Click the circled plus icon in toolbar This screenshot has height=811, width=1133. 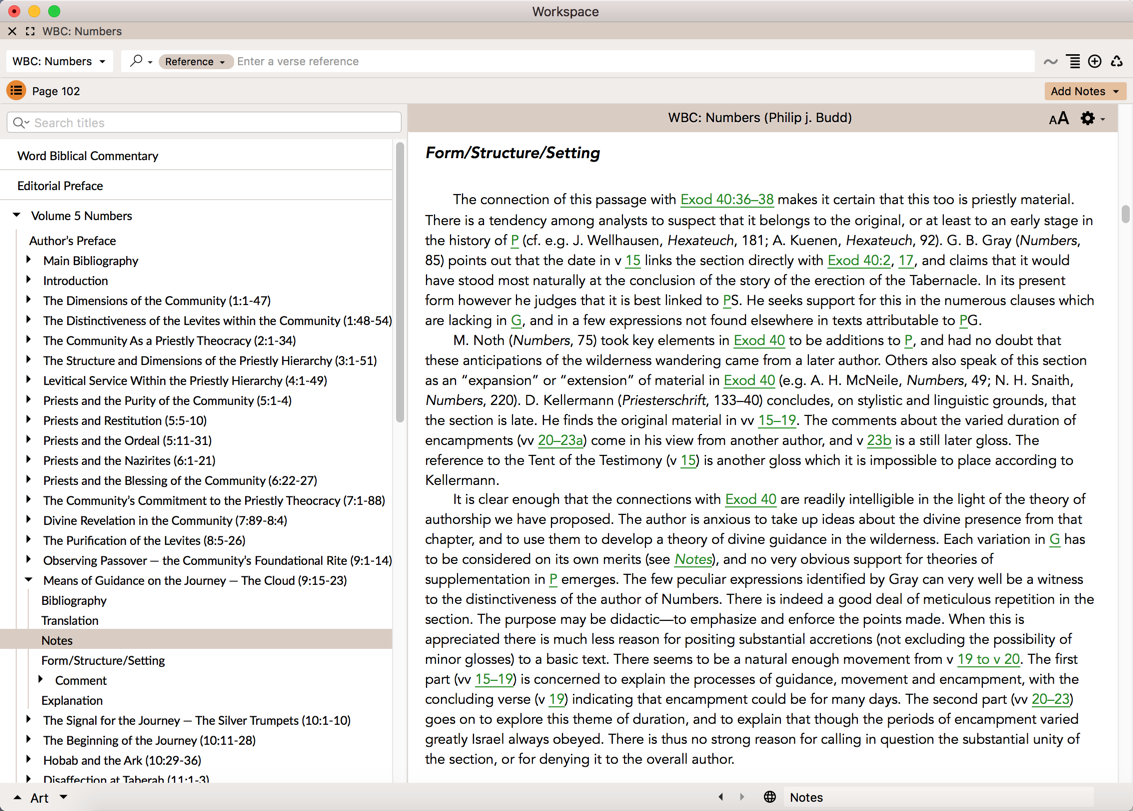click(1095, 62)
